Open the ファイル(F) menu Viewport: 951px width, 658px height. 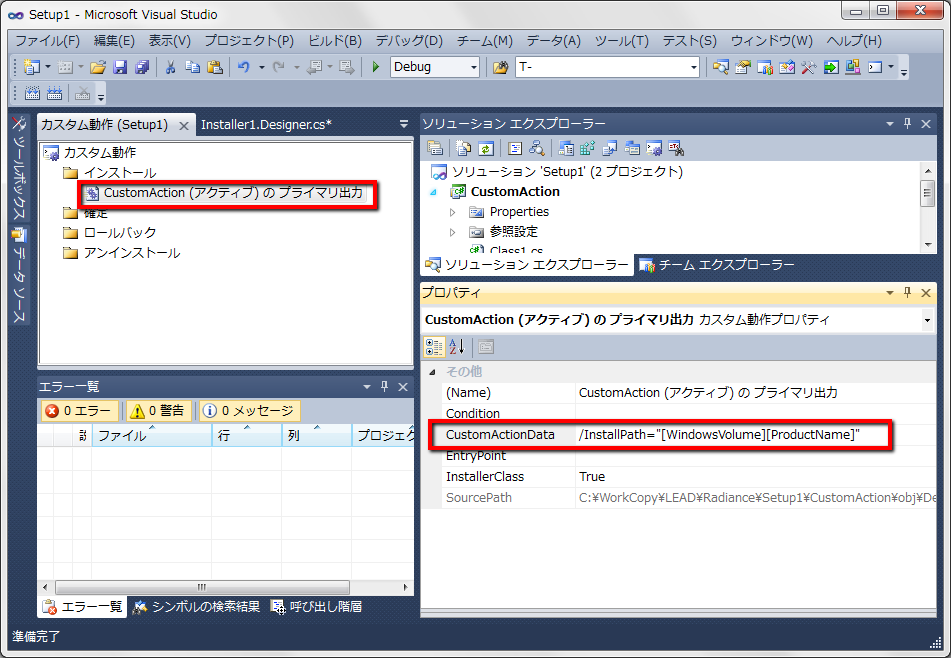[47, 41]
